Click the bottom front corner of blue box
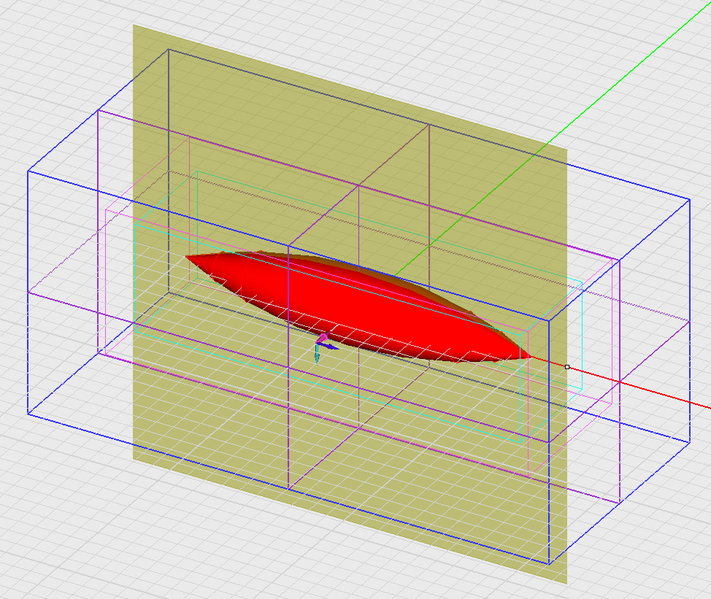Image resolution: width=711 pixels, height=599 pixels. pos(549,564)
